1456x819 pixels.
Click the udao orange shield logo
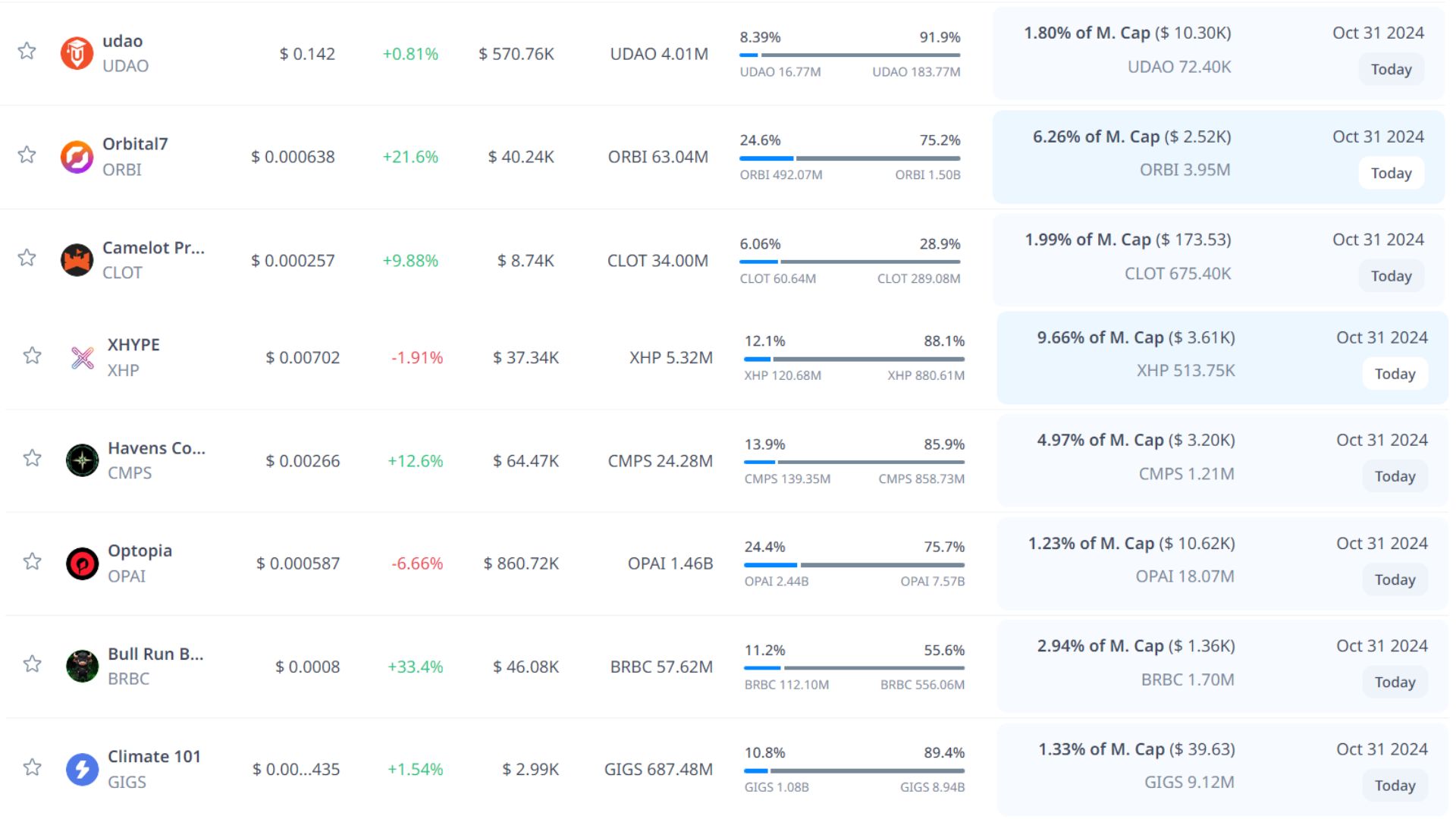click(x=77, y=53)
